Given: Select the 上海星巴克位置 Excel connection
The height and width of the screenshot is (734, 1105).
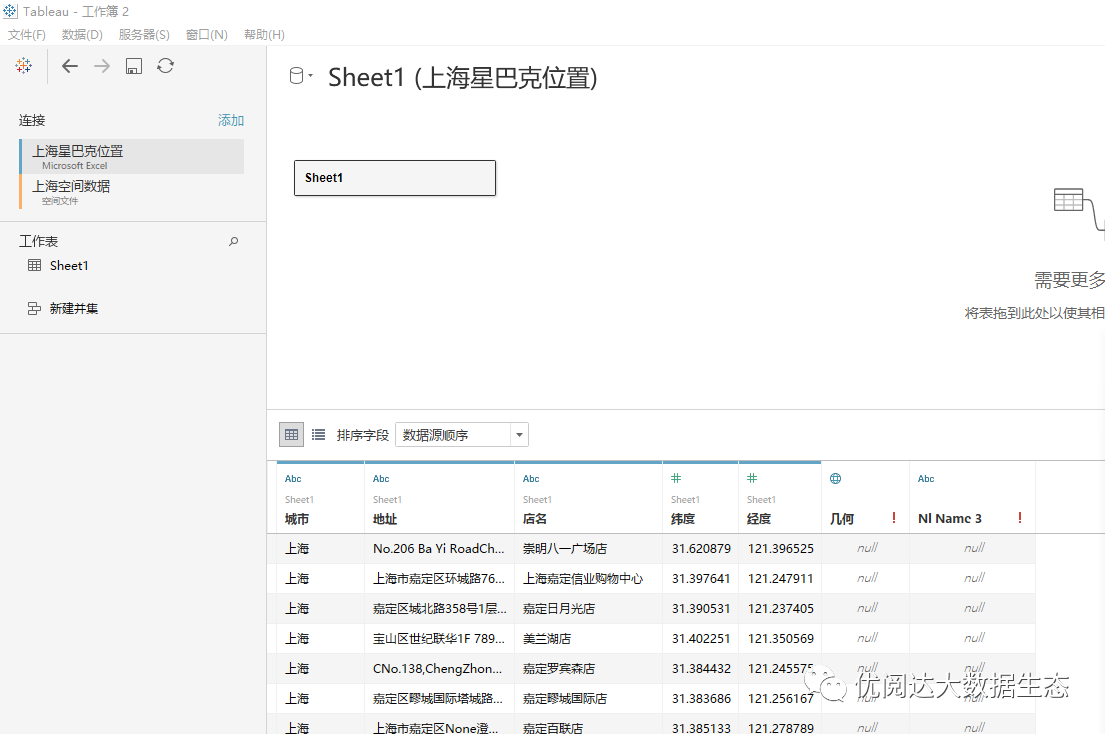Looking at the screenshot, I should point(132,156).
